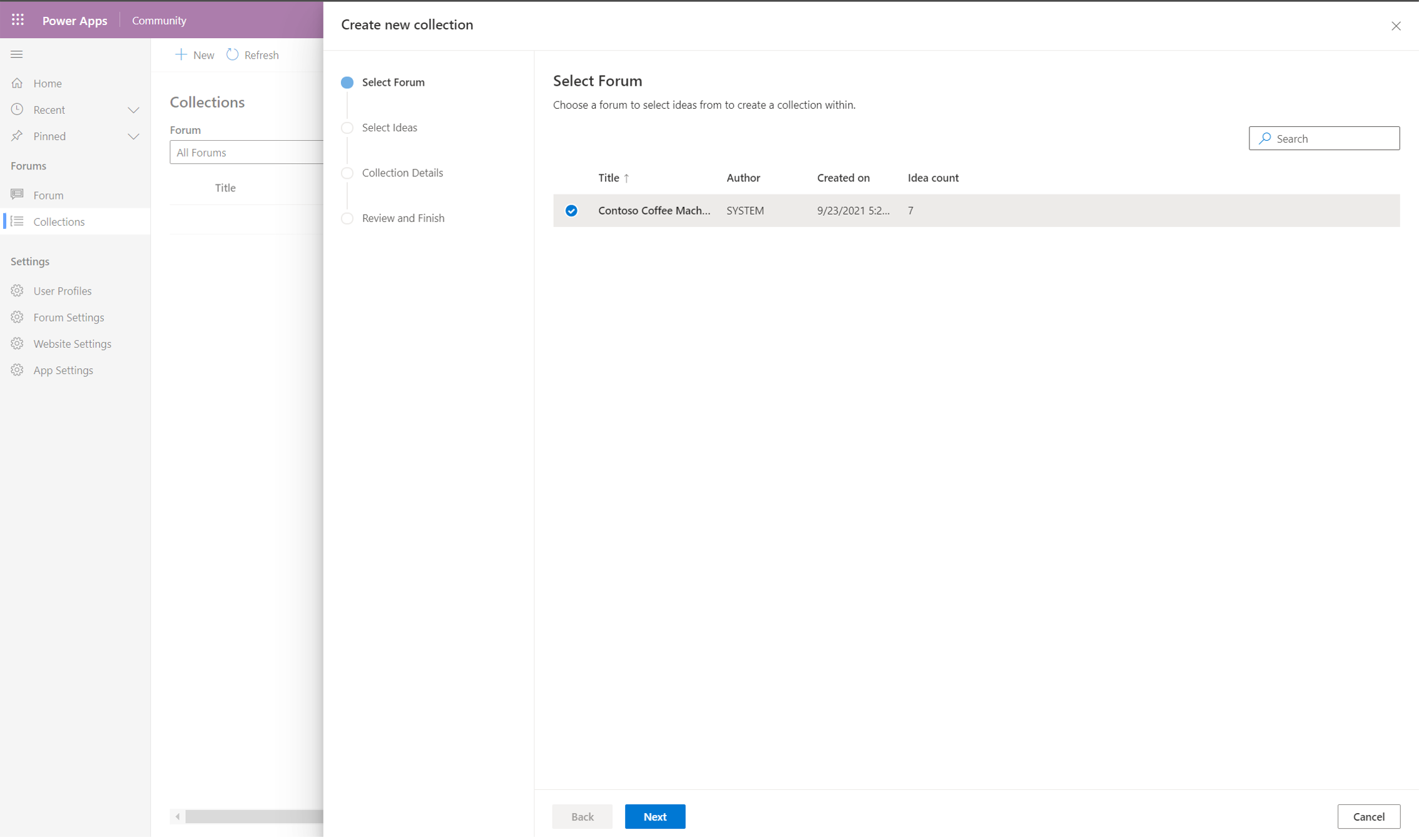The image size is (1419, 840).
Task: Click the Collections icon in sidebar
Action: [x=18, y=221]
